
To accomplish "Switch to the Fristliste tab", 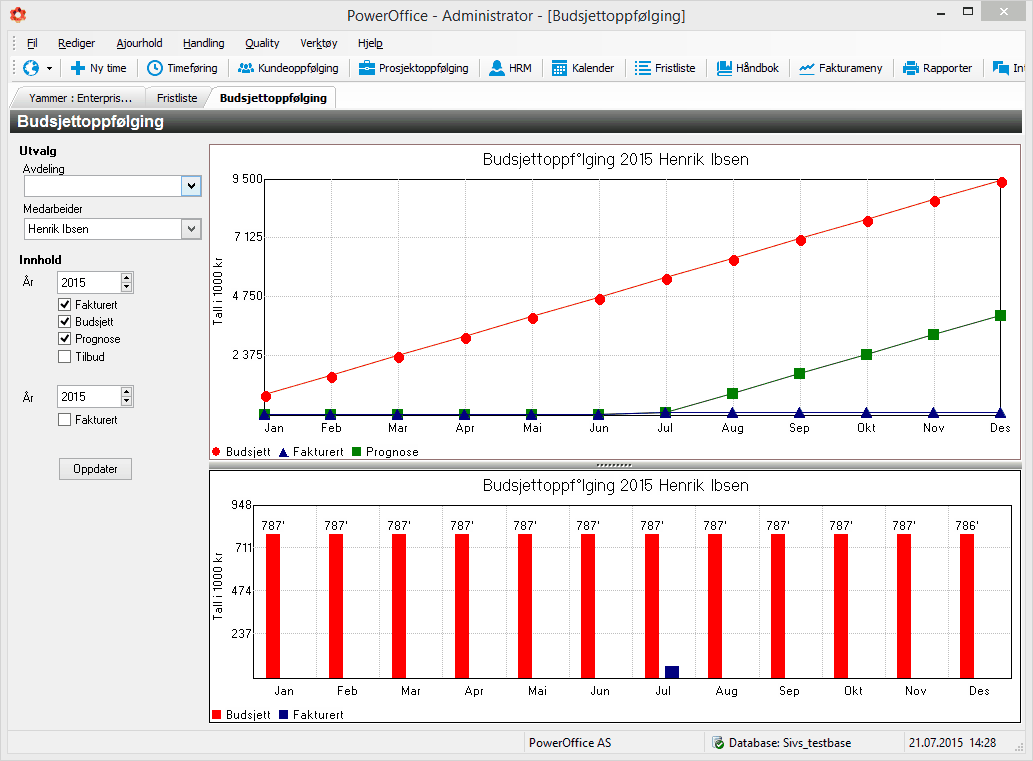I will pos(177,98).
